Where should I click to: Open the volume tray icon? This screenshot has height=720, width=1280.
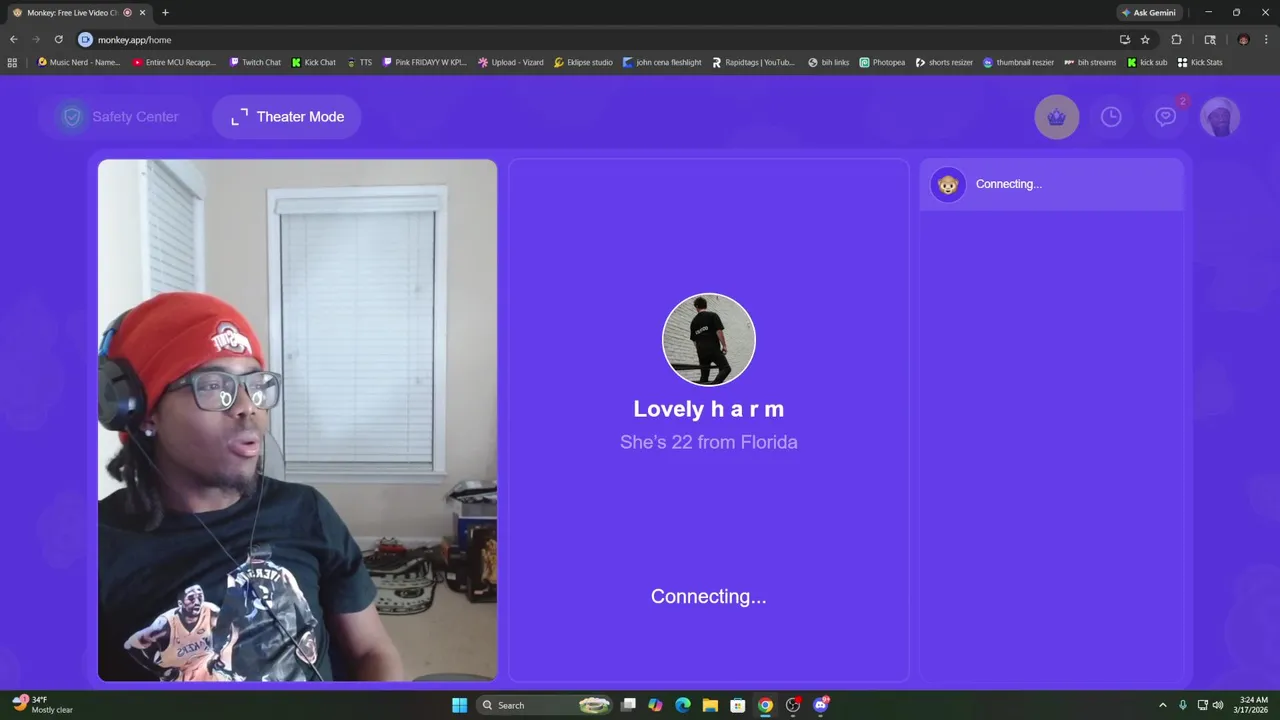(1218, 705)
